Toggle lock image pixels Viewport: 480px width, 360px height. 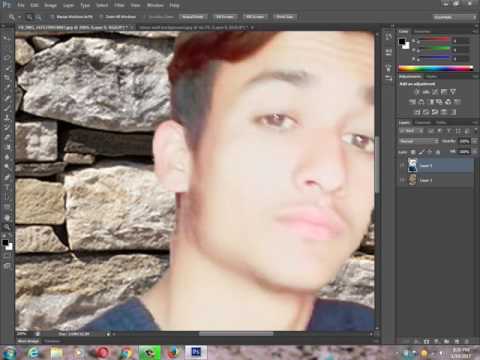pyautogui.click(x=421, y=152)
